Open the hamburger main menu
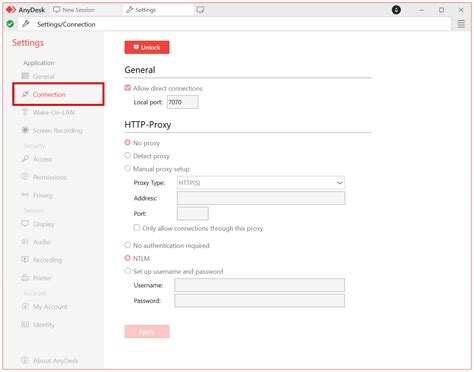Image resolution: width=474 pixels, height=372 pixels. (461, 24)
